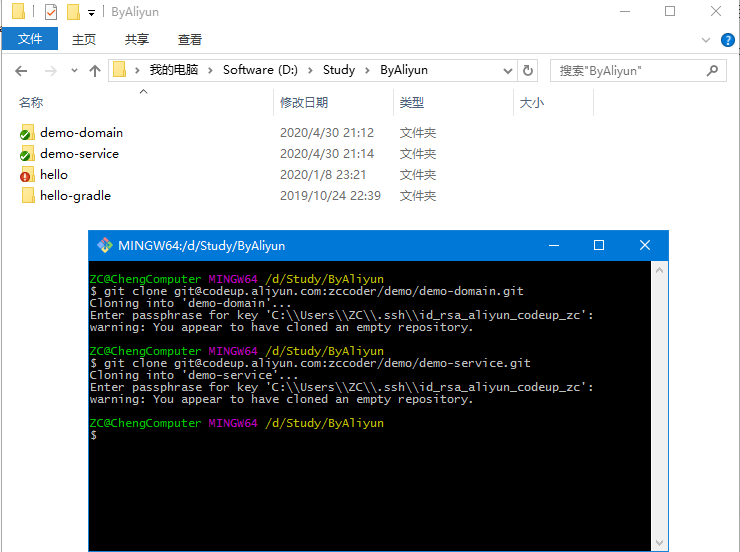Click the git clone demo-domain.git command line

coord(307,291)
